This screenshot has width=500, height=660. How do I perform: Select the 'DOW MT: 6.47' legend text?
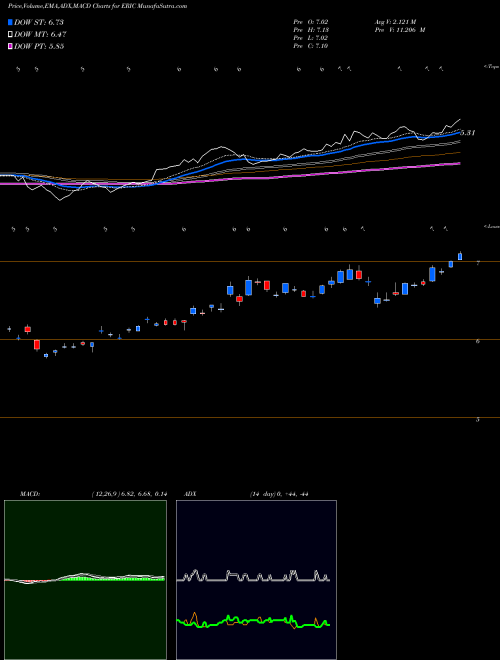[40, 35]
